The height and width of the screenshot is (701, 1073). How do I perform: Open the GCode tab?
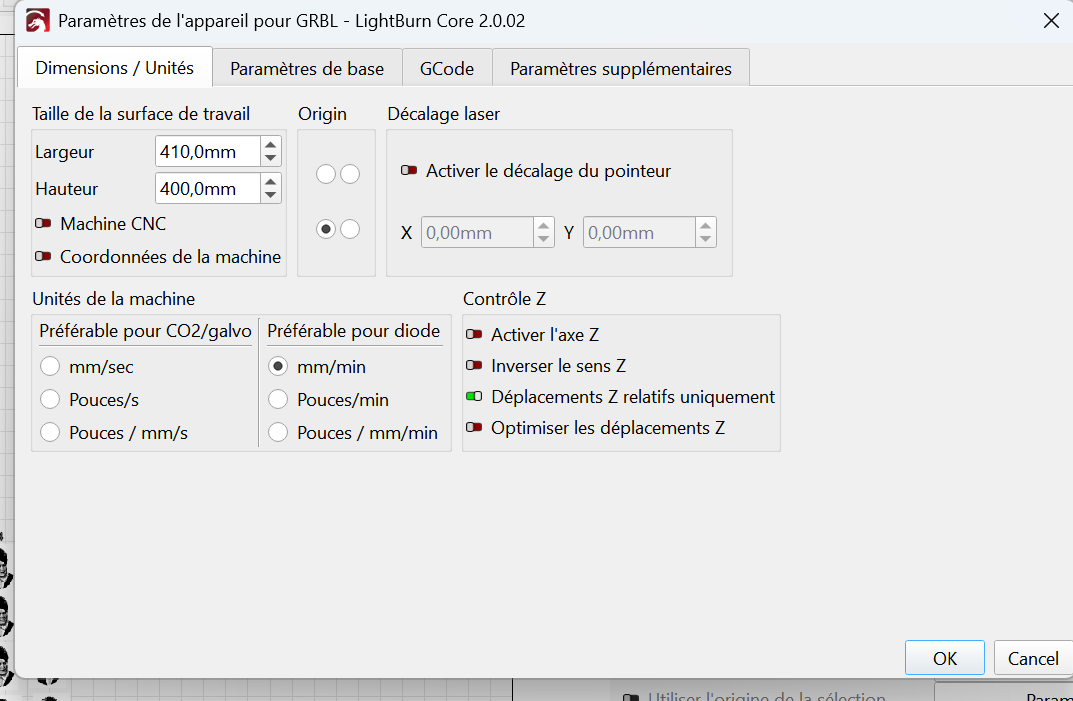(x=447, y=68)
